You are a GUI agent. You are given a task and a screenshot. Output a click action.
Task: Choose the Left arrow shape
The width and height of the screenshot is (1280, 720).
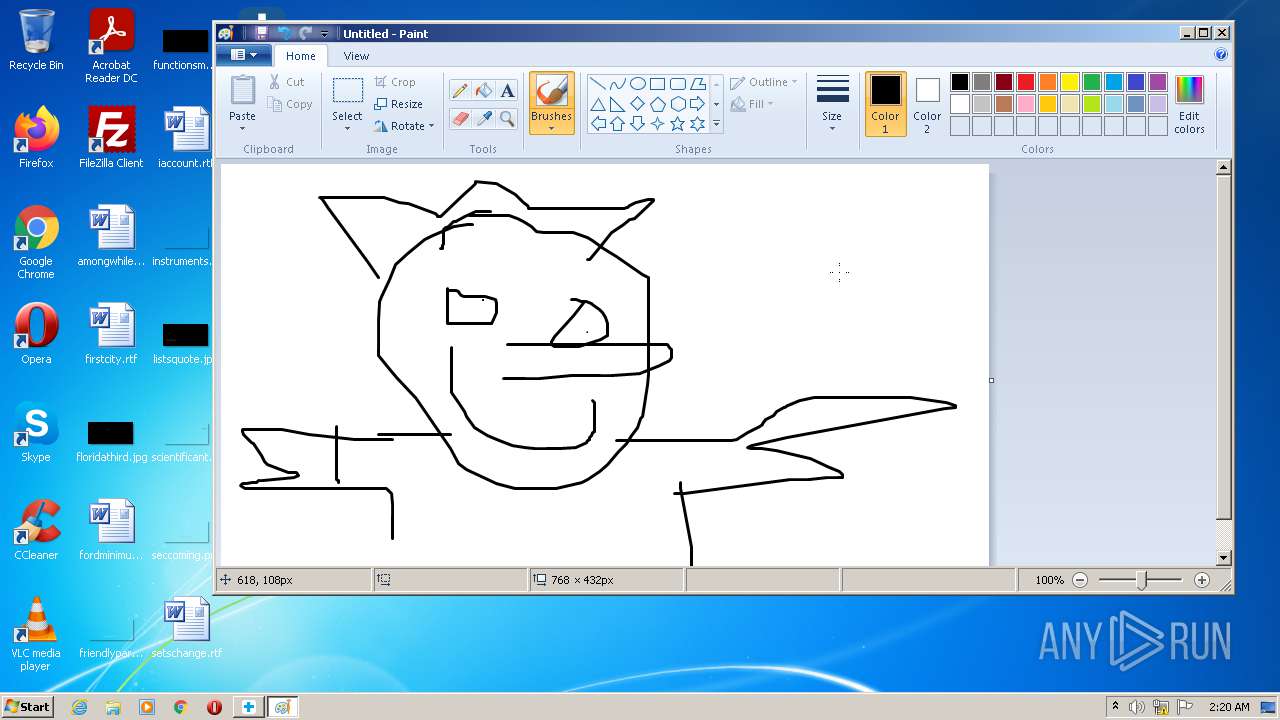click(598, 124)
